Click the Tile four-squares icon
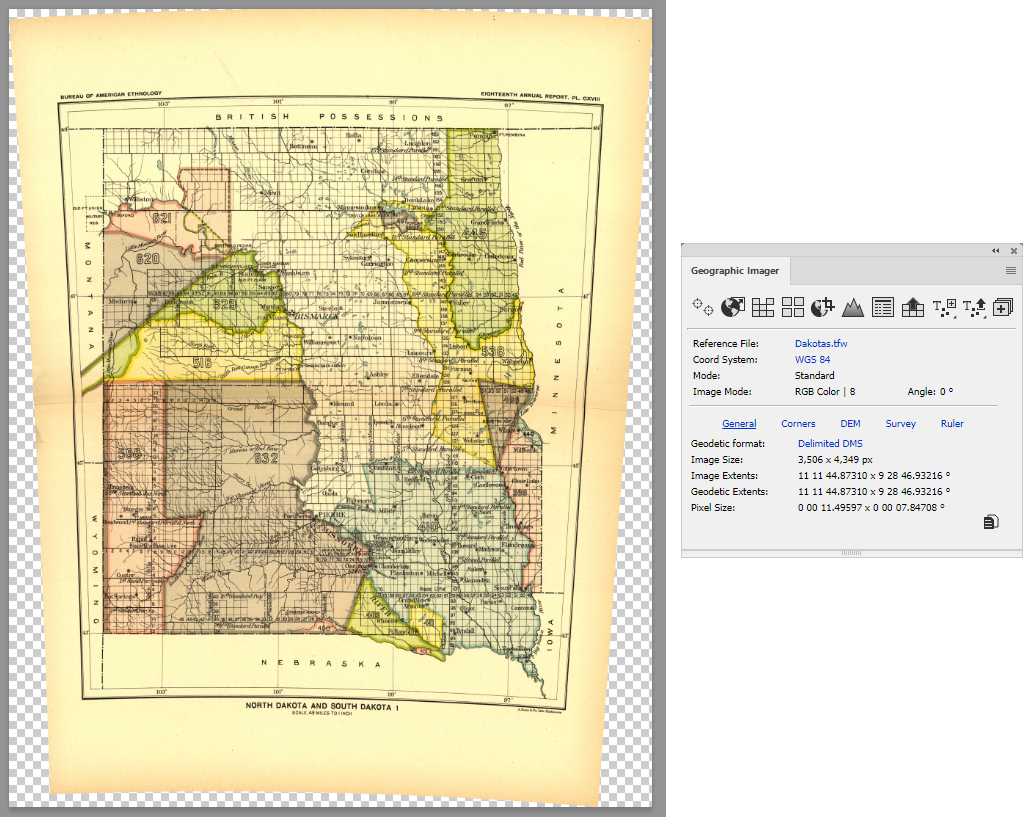This screenshot has width=1035, height=817. click(793, 307)
